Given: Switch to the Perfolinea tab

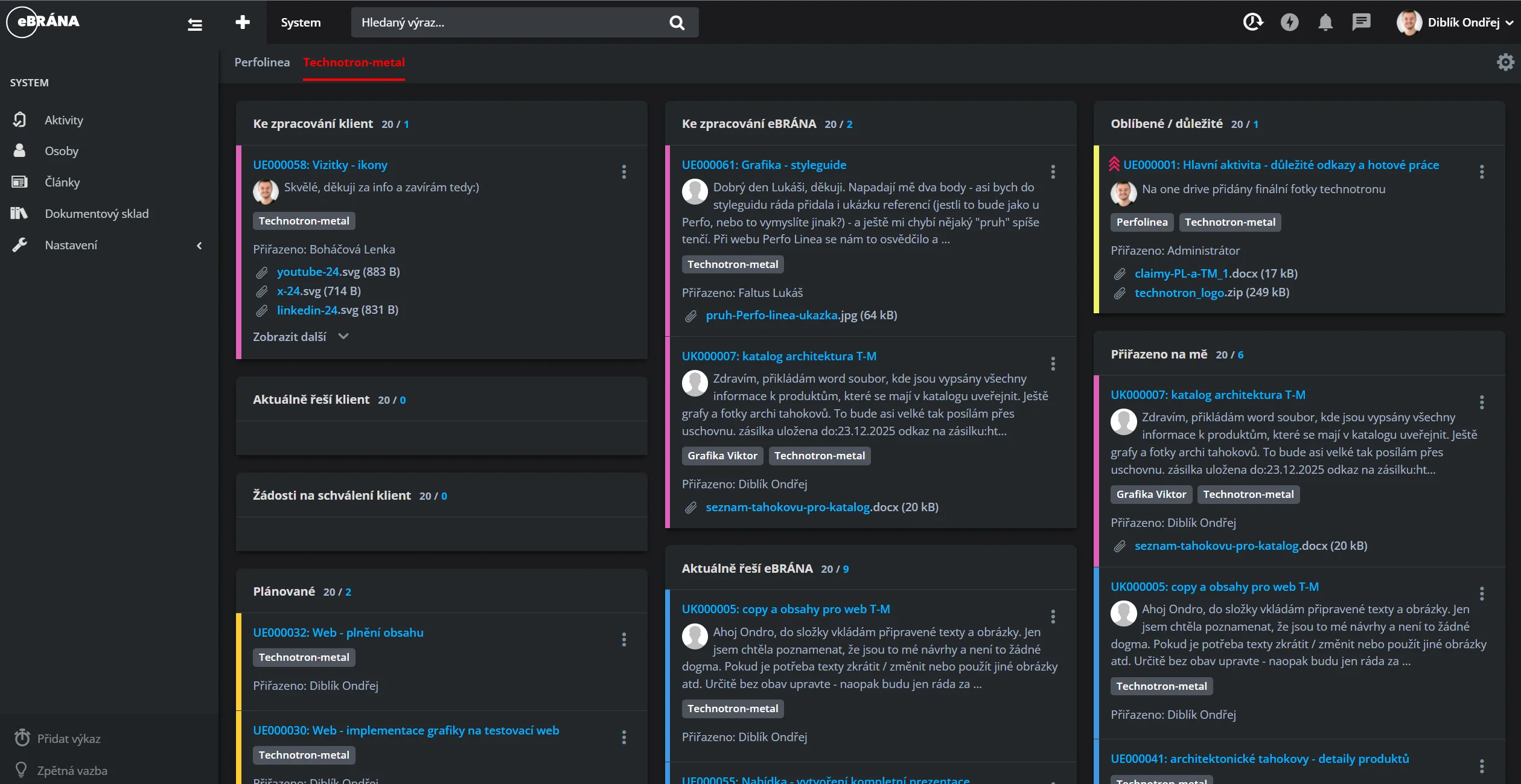Looking at the screenshot, I should pyautogui.click(x=262, y=62).
